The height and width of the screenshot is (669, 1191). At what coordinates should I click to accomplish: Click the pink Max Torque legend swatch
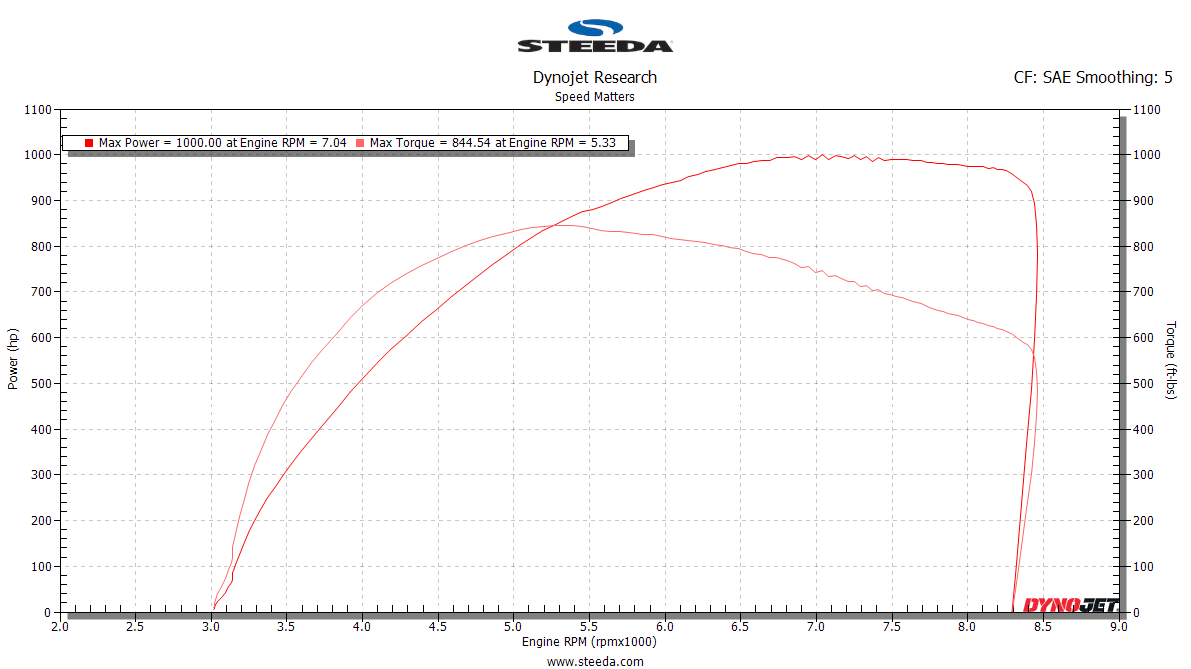point(360,143)
